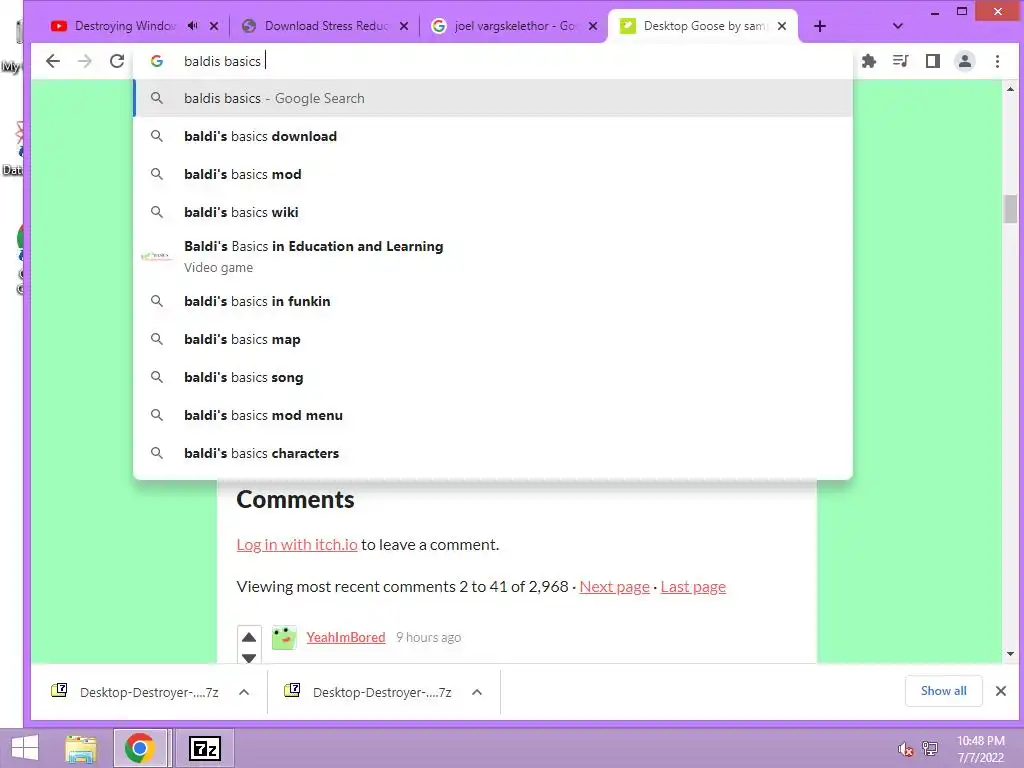This screenshot has width=1024, height=768.
Task: Open the Chrome extensions puzzle icon
Action: pyautogui.click(x=869, y=61)
